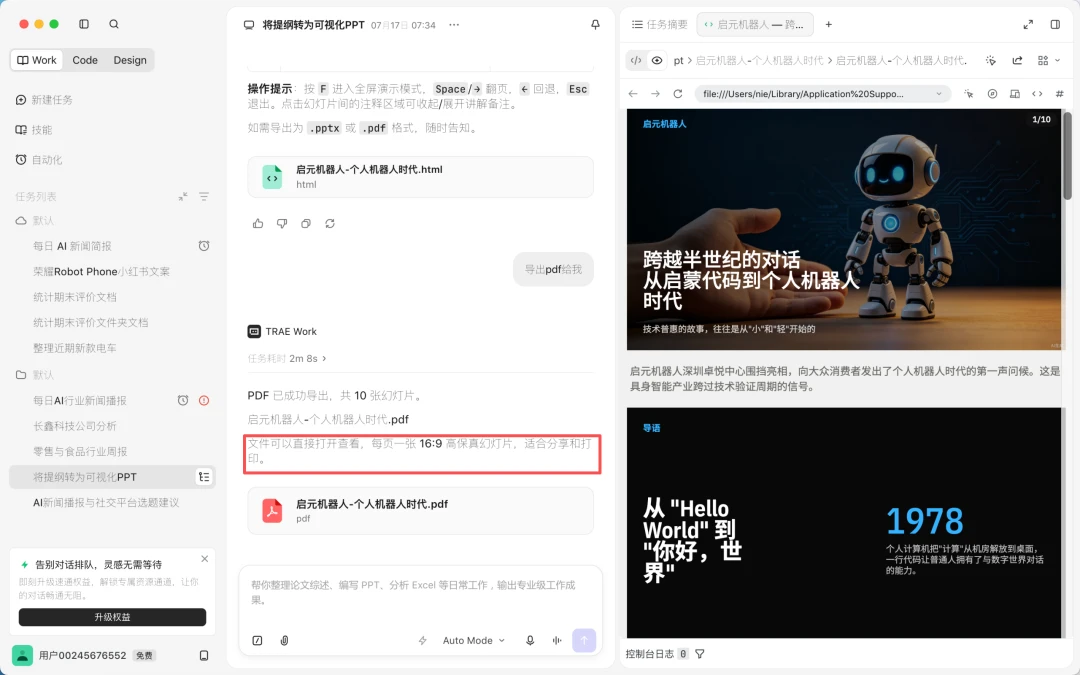
Task: Open the conversation's three-dots more menu
Action: (x=454, y=25)
